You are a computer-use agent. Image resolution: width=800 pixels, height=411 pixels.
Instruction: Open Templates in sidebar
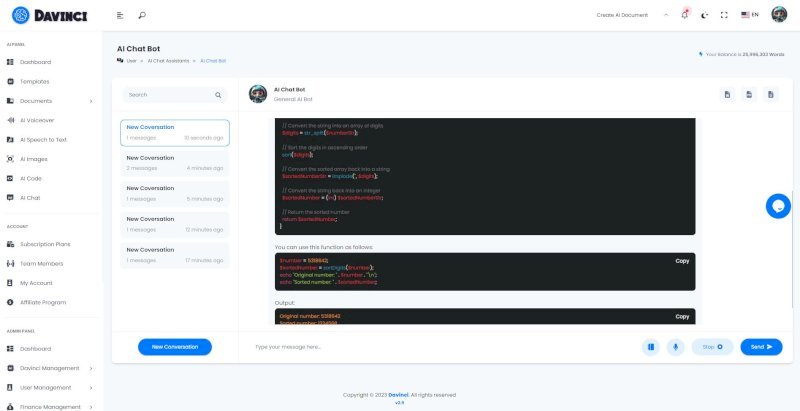tap(34, 82)
